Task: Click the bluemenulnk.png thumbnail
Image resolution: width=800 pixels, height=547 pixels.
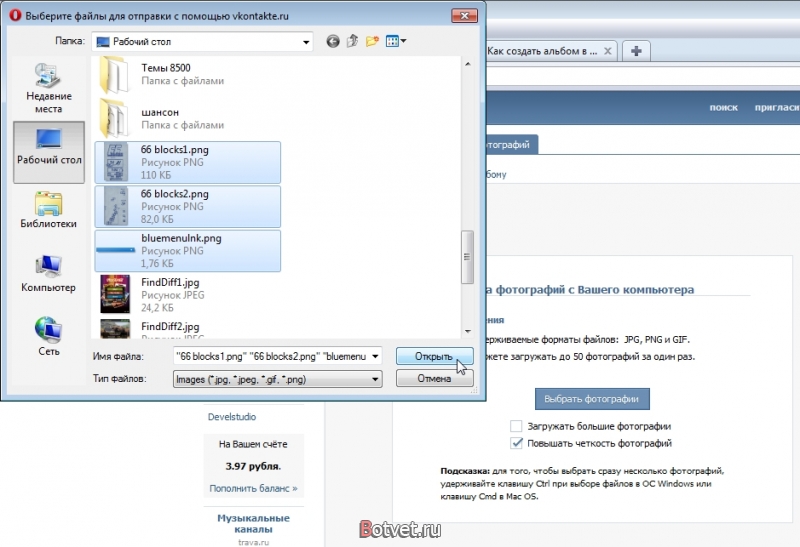Action: 116,250
